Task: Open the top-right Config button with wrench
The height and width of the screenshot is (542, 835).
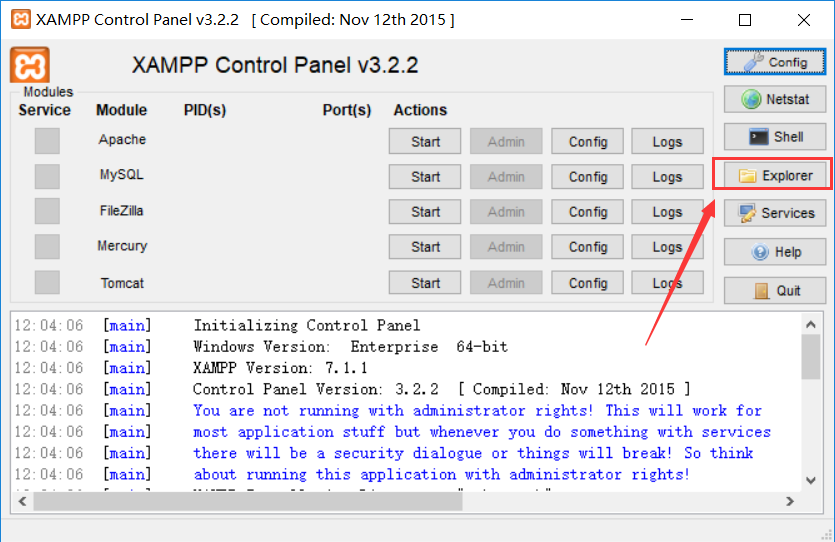Action: [775, 62]
